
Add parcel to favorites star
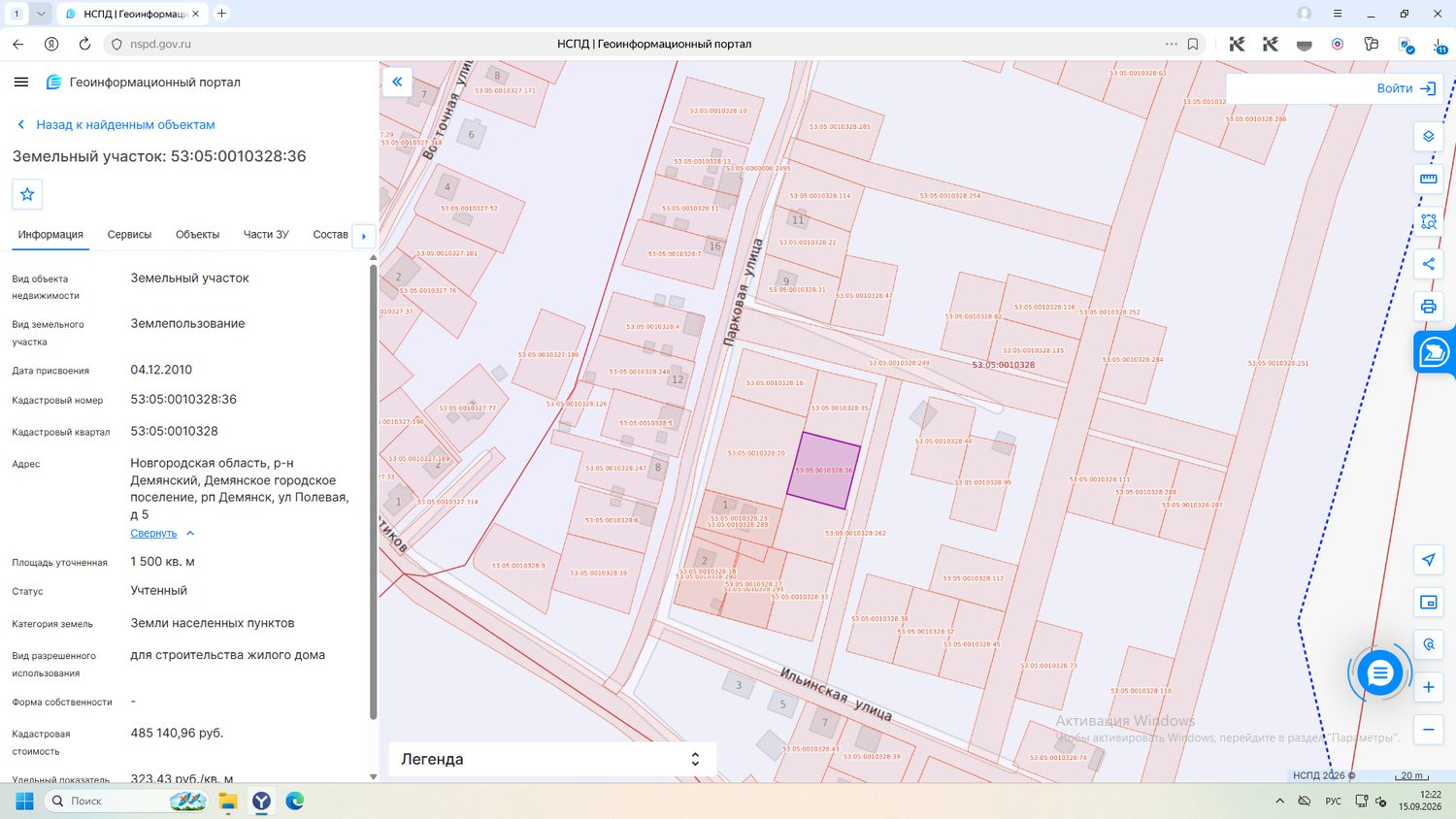click(27, 194)
